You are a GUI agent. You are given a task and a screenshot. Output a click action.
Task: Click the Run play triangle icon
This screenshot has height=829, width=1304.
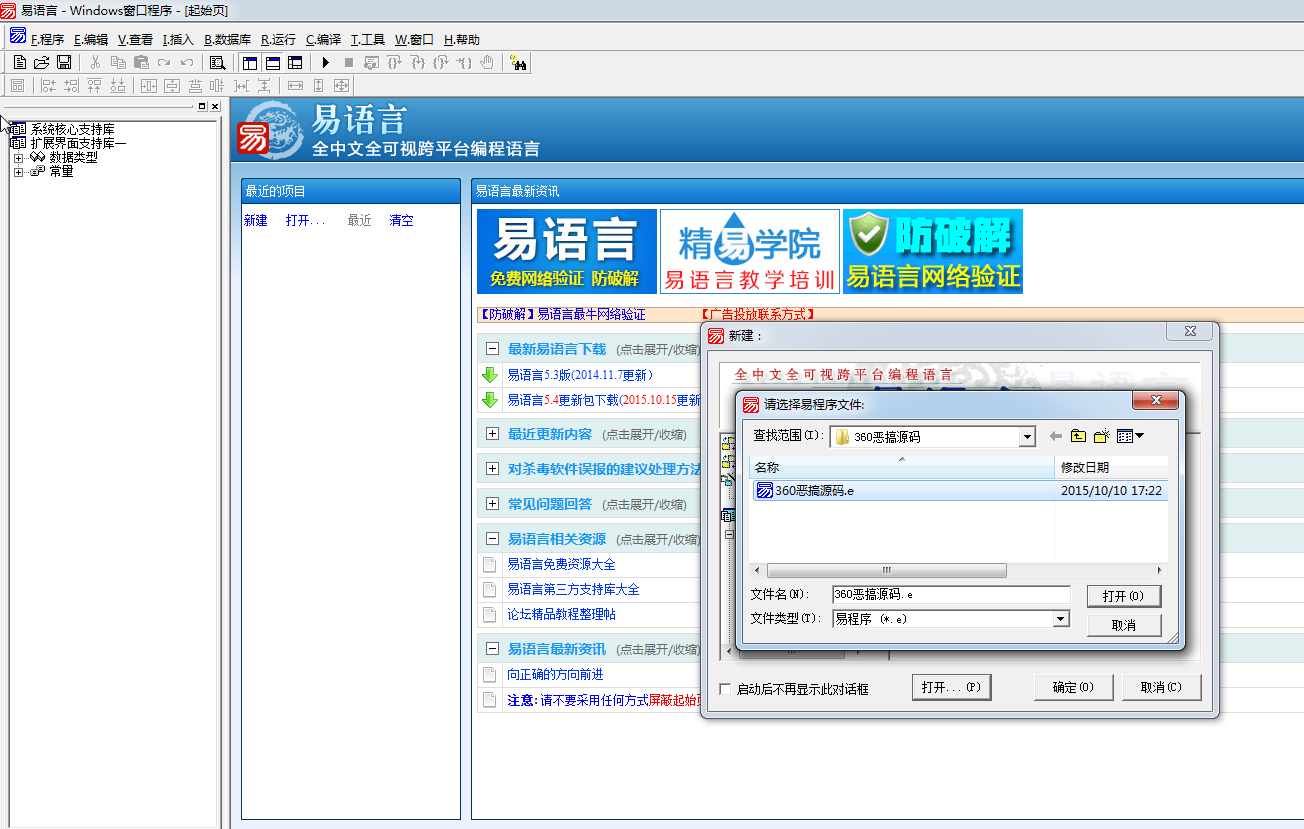coord(326,62)
